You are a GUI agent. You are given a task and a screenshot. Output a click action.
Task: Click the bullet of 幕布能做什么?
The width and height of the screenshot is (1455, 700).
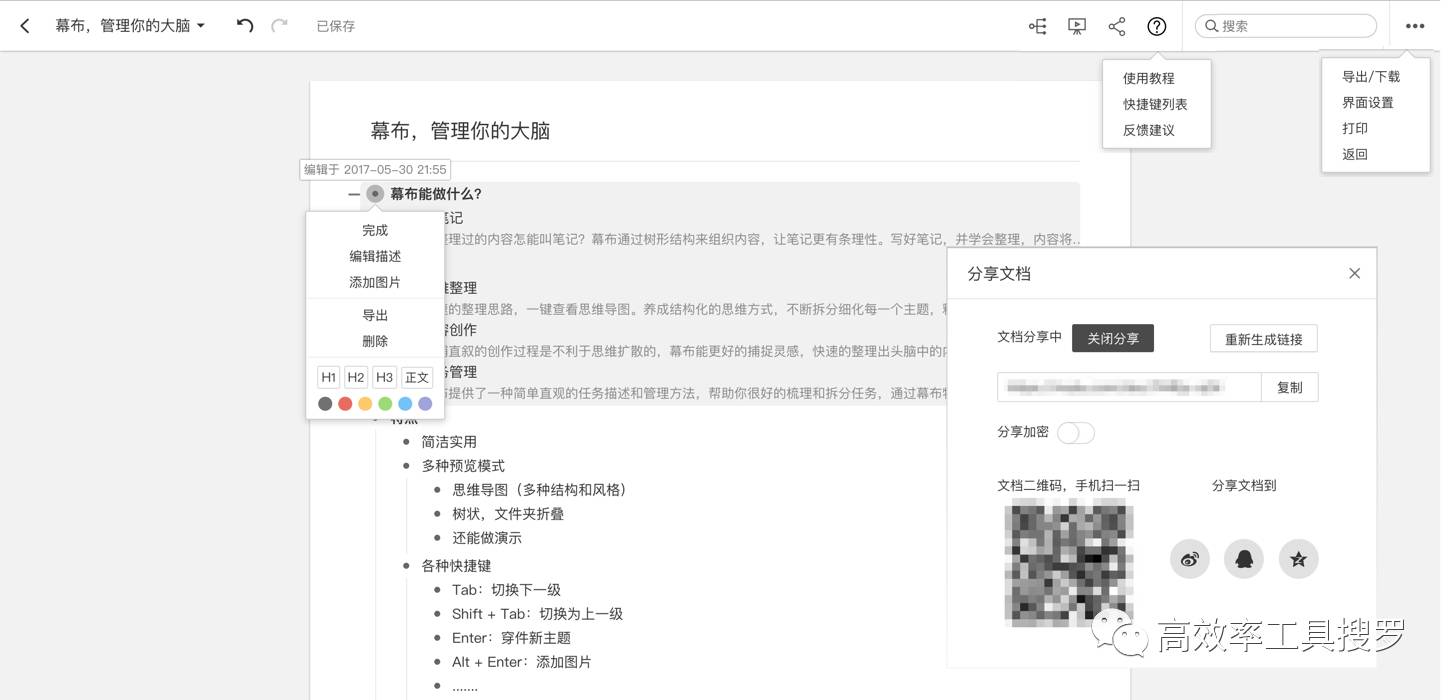pyautogui.click(x=375, y=194)
